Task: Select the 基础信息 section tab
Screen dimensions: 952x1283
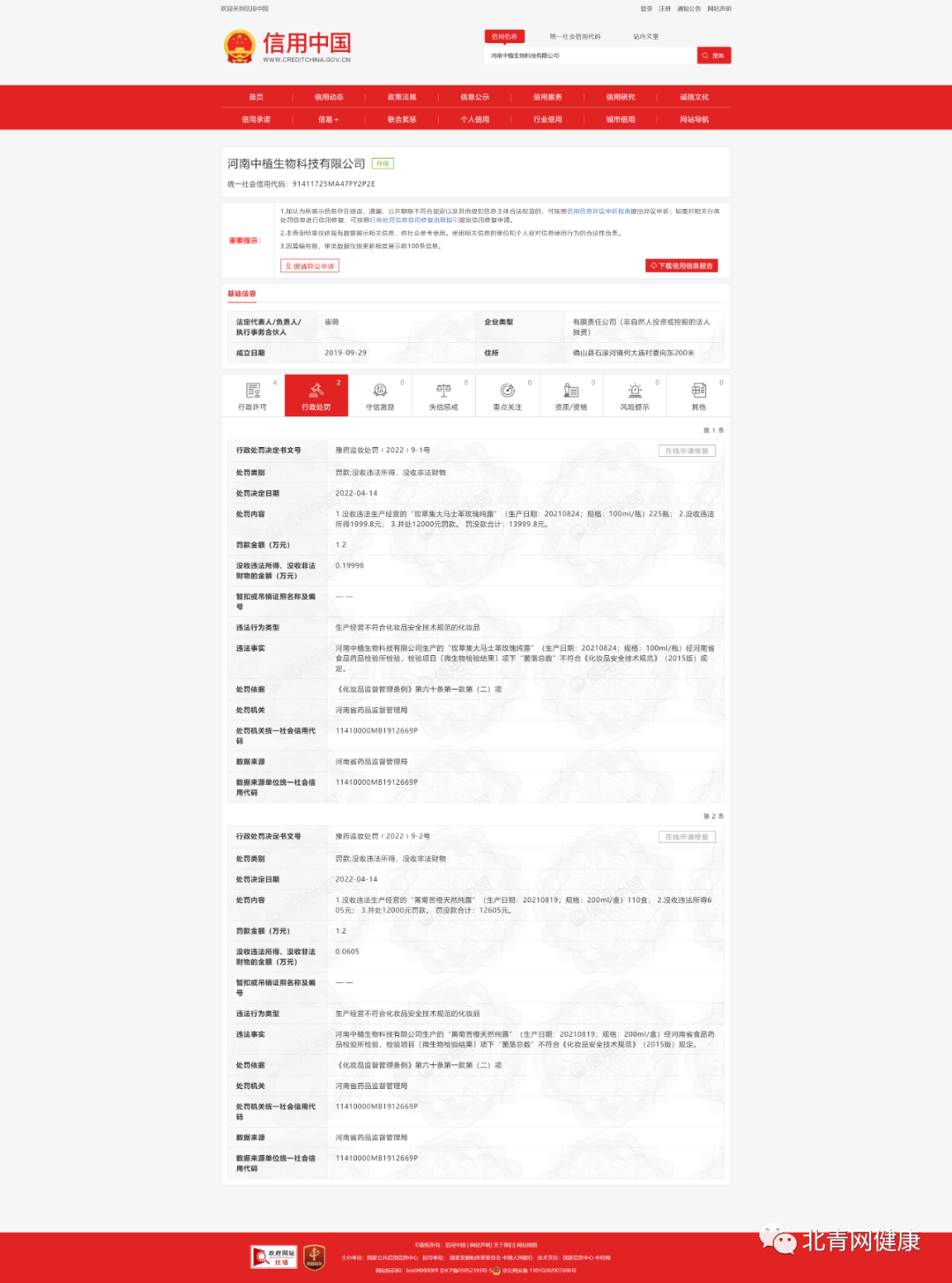Action: [x=242, y=294]
